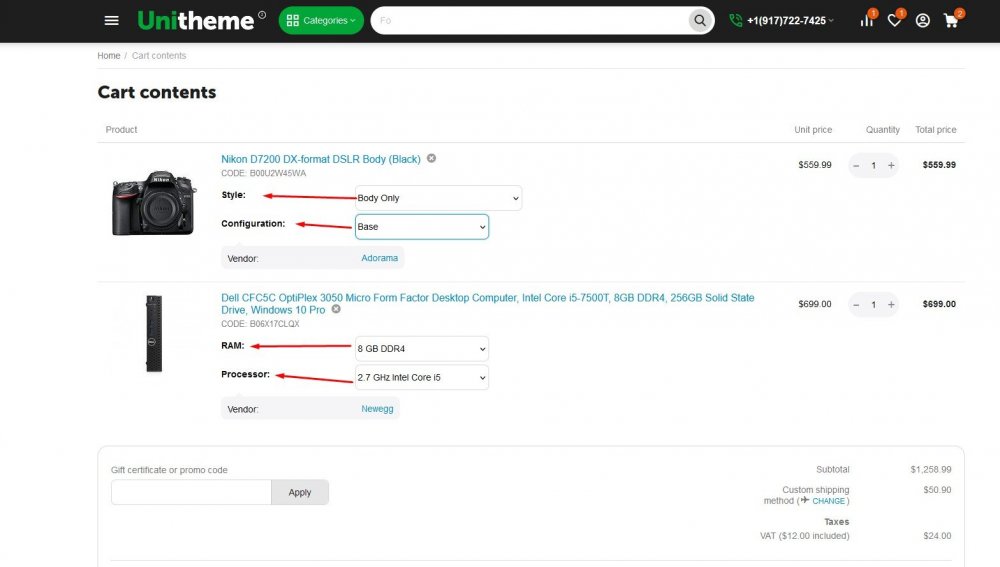Open the product comparison list icon

(x=866, y=21)
